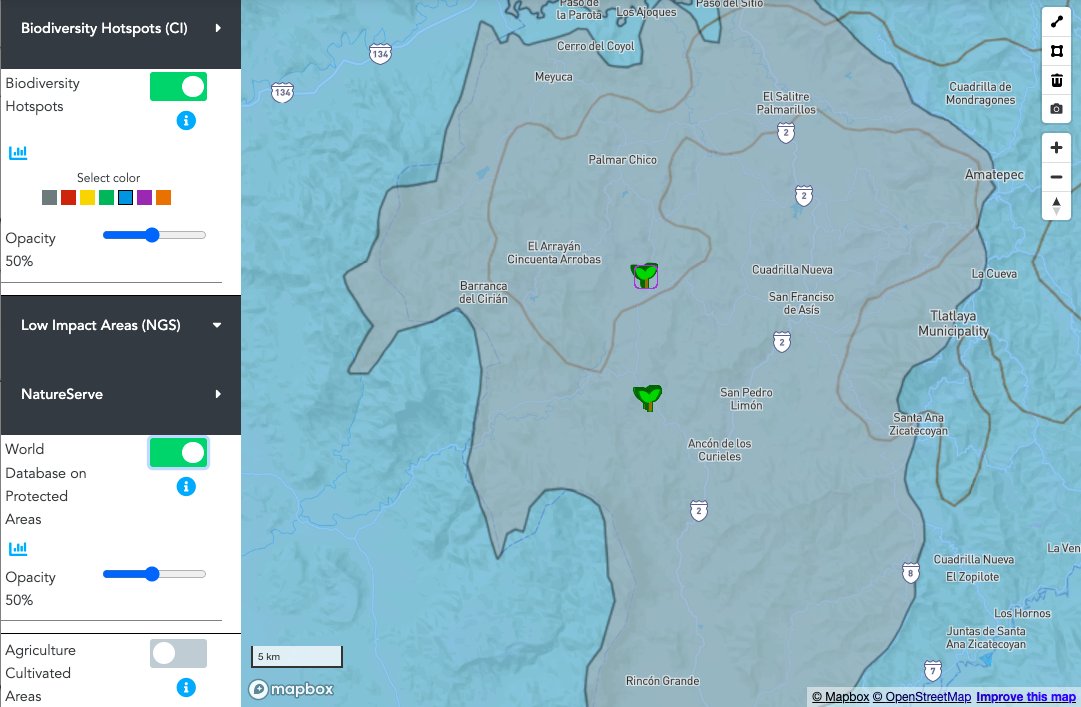The image size is (1081, 707).
Task: Choose the purple color swatch
Action: pos(144,198)
